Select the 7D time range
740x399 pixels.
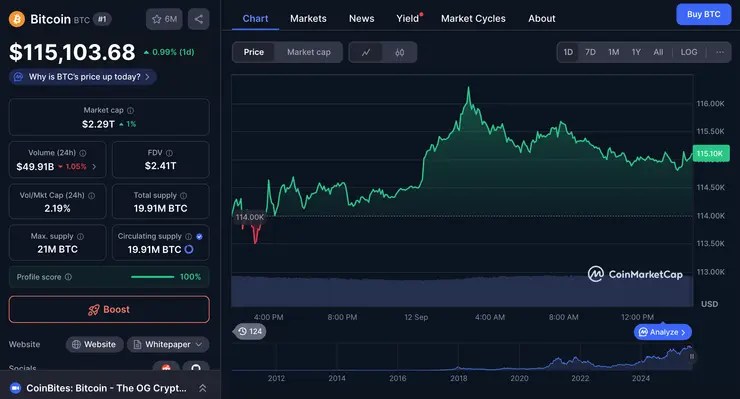pos(590,52)
